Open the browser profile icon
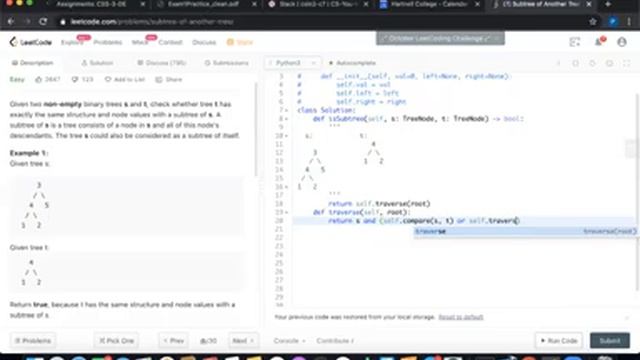The height and width of the screenshot is (360, 640). (613, 22)
